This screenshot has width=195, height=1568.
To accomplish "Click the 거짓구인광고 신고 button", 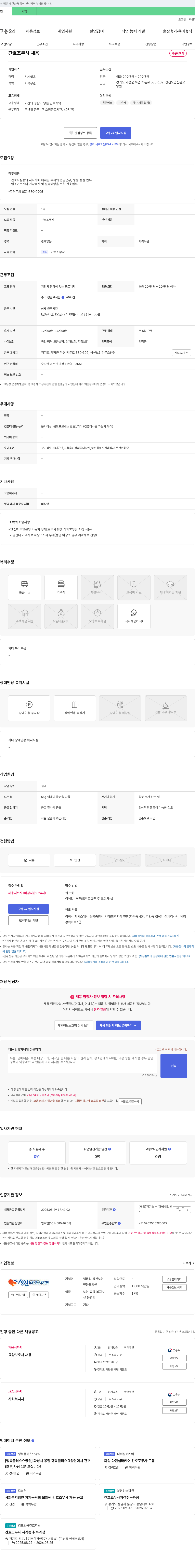I will tap(180, 1195).
